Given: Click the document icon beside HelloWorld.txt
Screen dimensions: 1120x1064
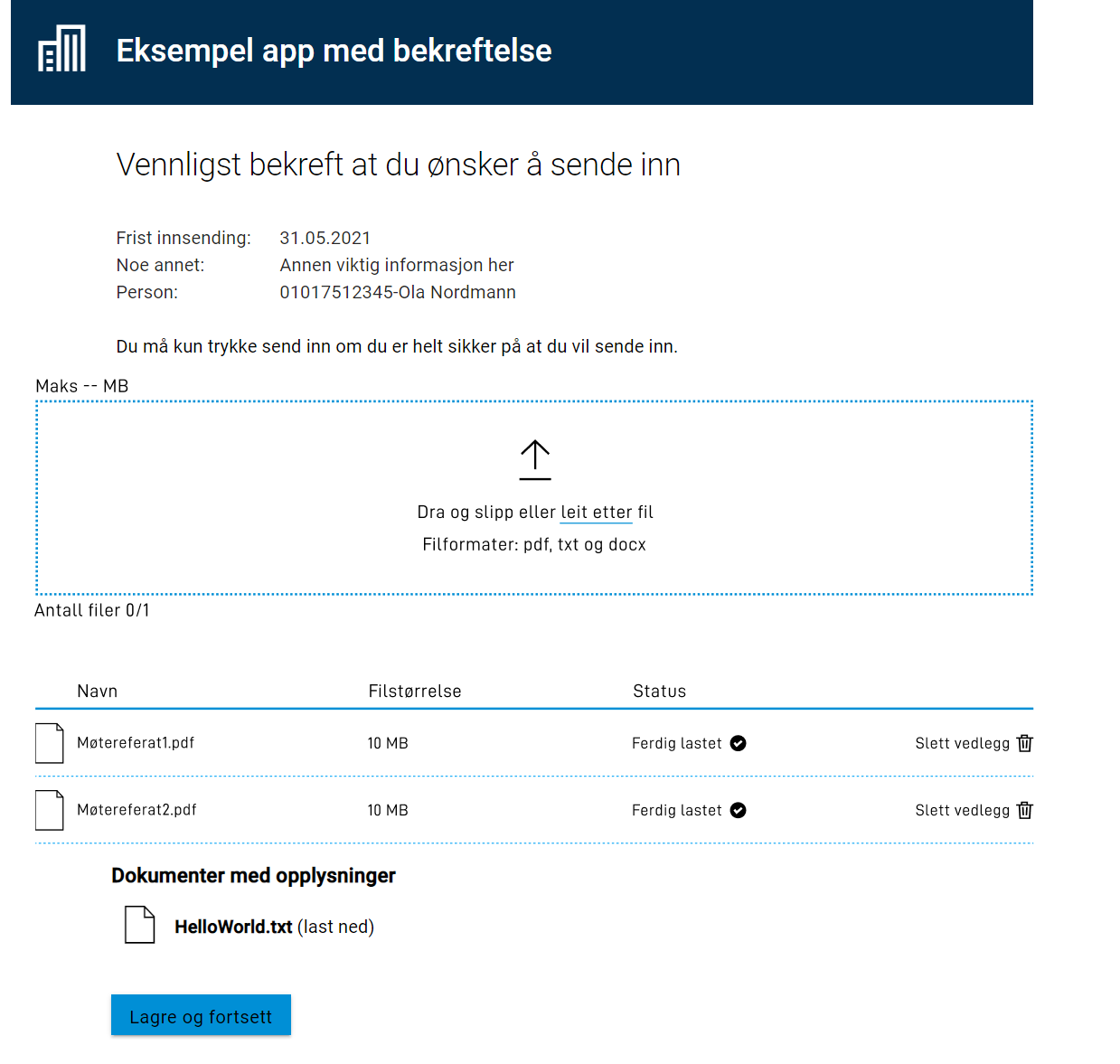Looking at the screenshot, I should (140, 925).
